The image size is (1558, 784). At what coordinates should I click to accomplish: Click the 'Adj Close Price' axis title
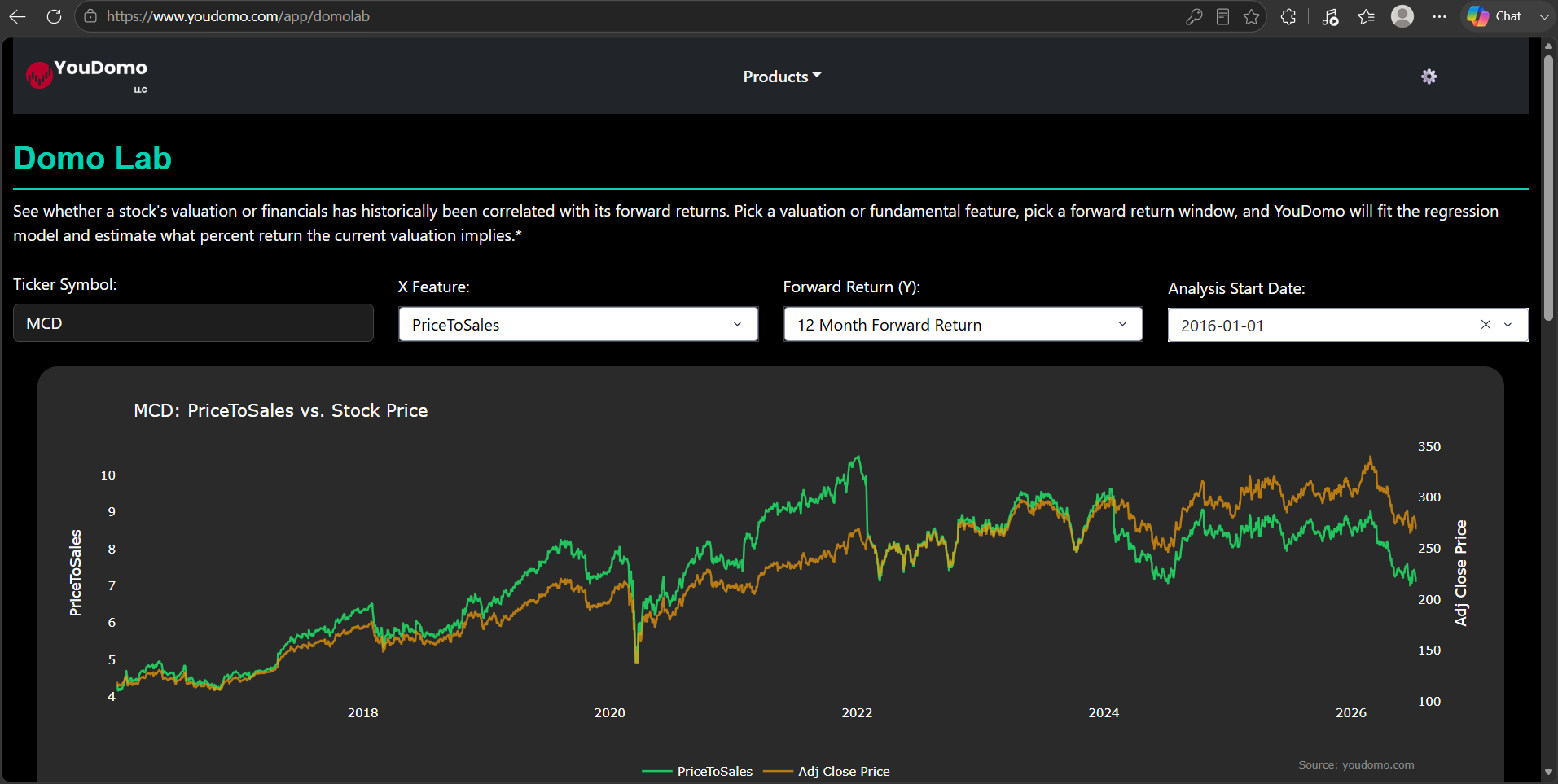click(x=1461, y=573)
